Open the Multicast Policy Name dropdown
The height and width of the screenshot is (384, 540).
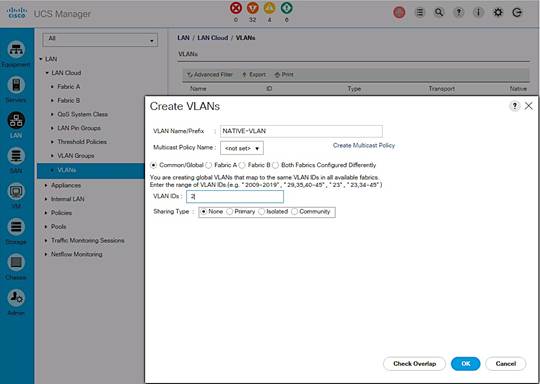pyautogui.click(x=242, y=148)
